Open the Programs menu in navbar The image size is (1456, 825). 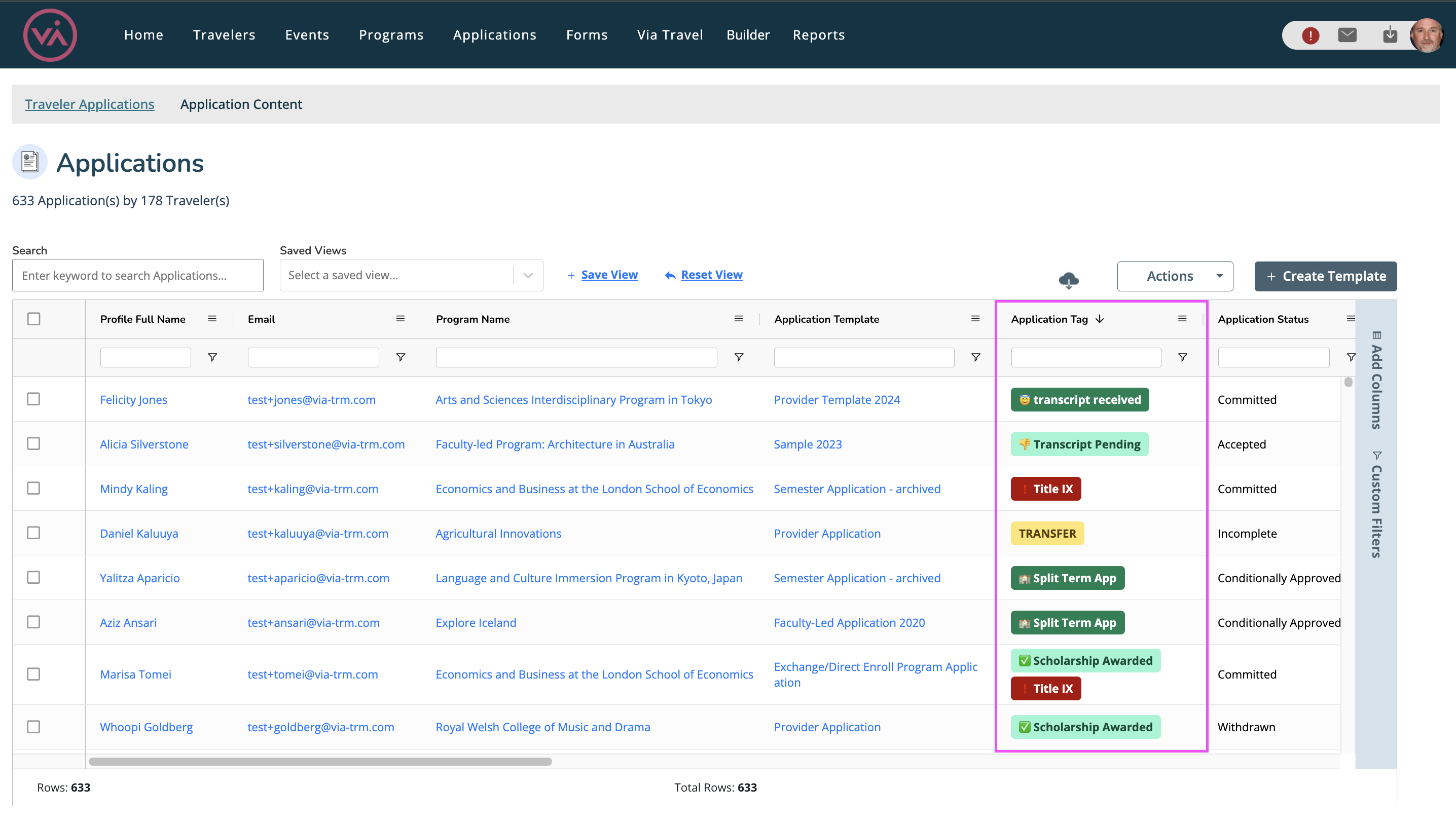pyautogui.click(x=391, y=35)
